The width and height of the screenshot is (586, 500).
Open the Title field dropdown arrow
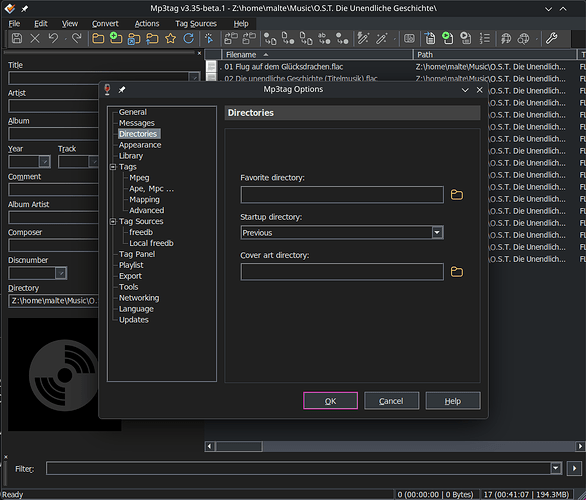tap(194, 78)
